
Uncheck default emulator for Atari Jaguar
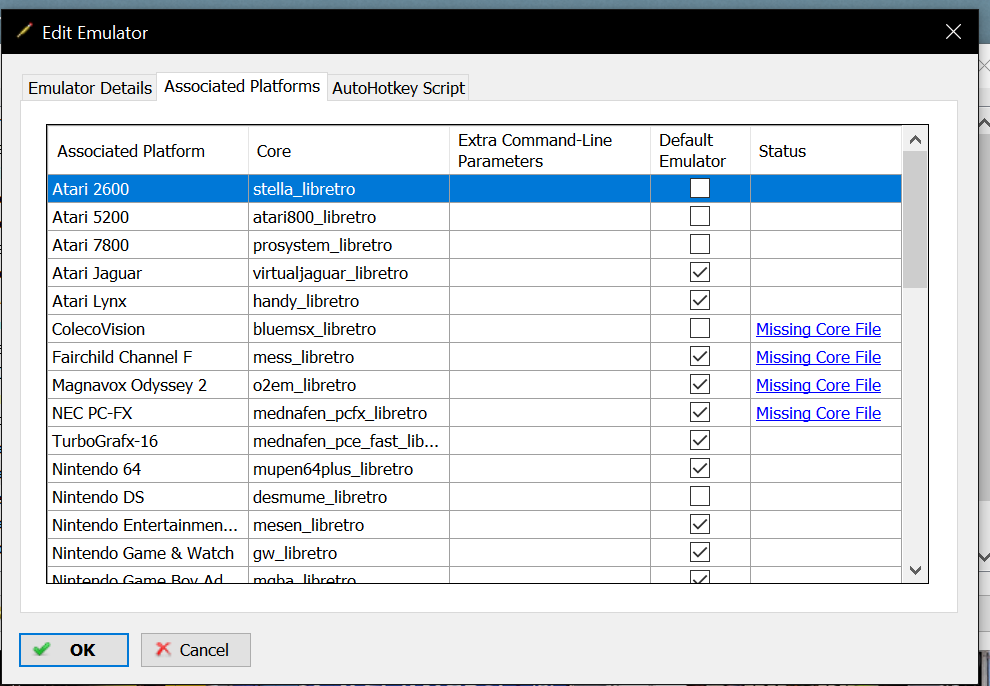700,272
